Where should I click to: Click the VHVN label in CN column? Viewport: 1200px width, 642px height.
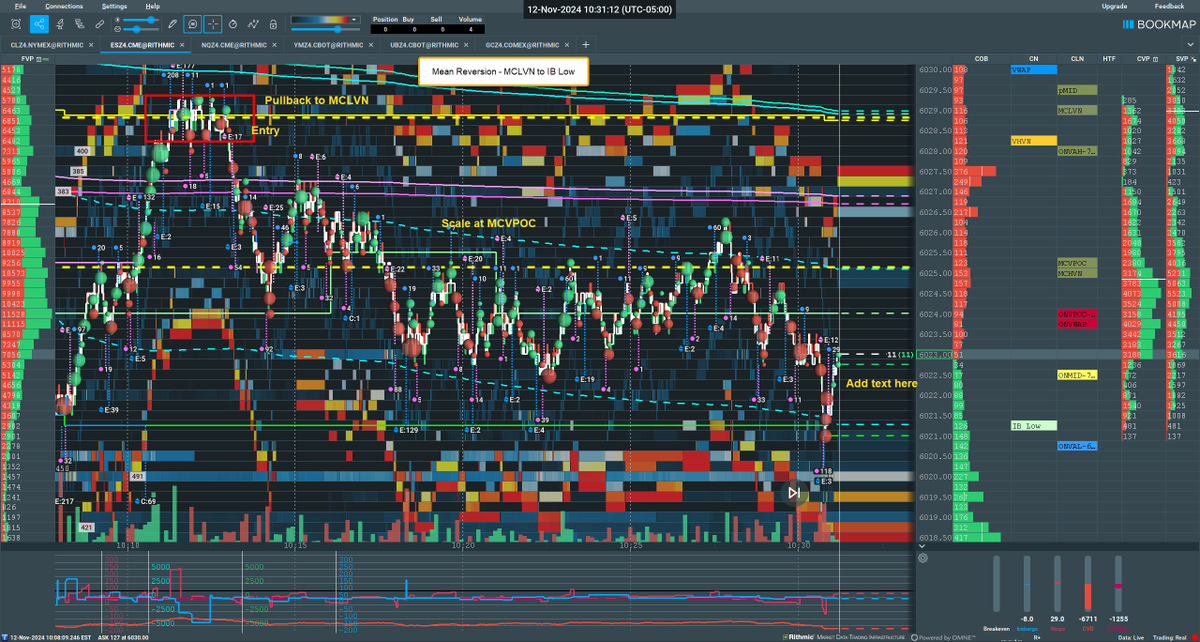(1034, 141)
